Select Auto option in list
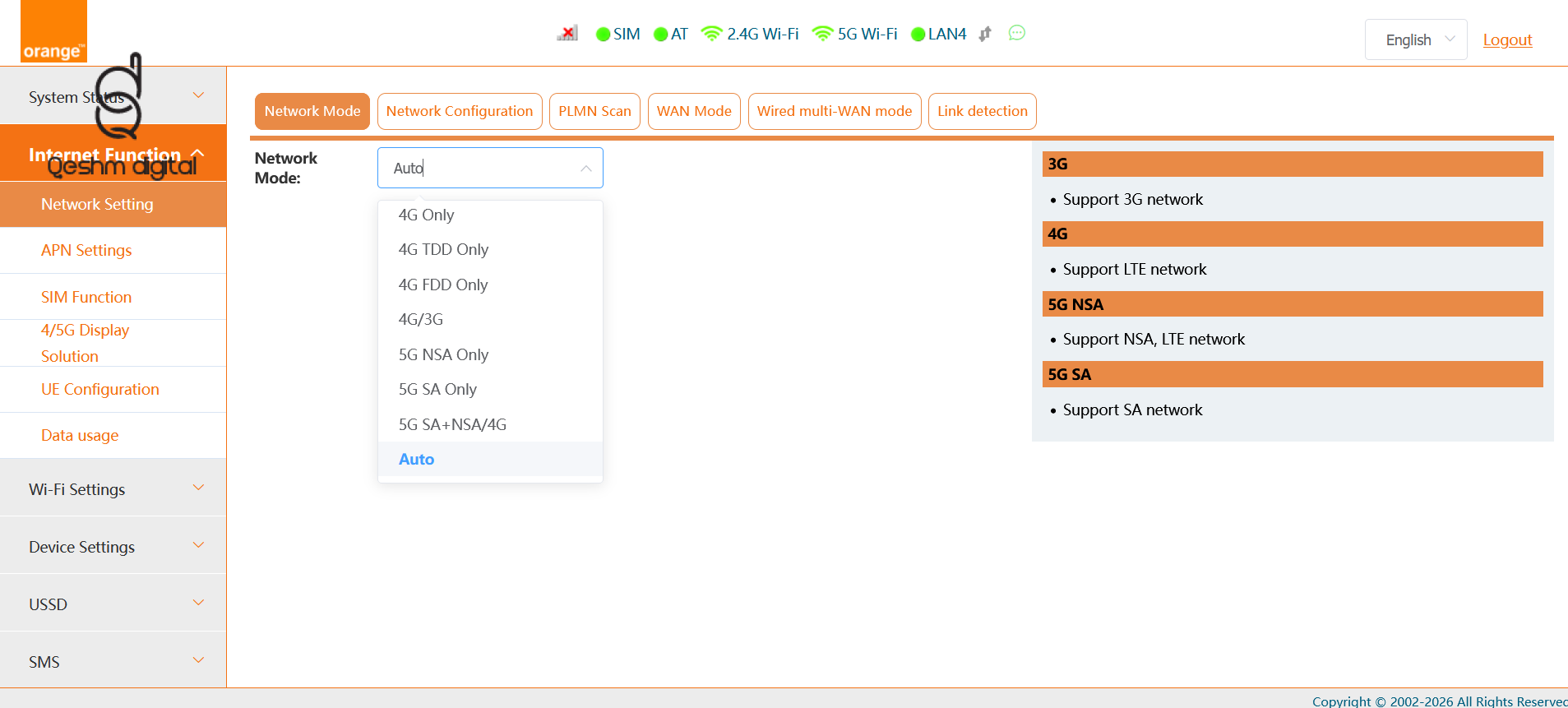Screen dimensions: 1568x708 pyautogui.click(x=490, y=459)
